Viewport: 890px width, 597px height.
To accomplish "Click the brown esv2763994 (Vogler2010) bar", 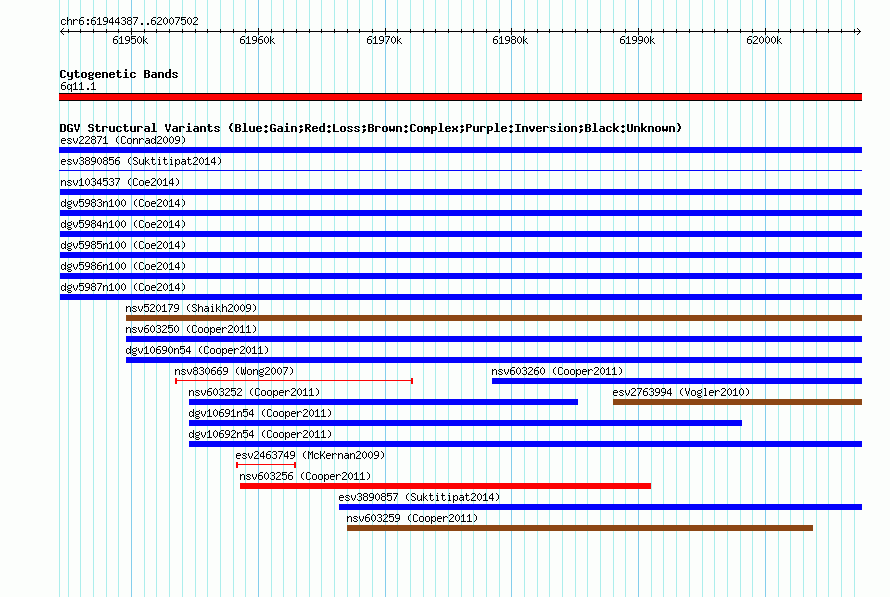I will (737, 402).
